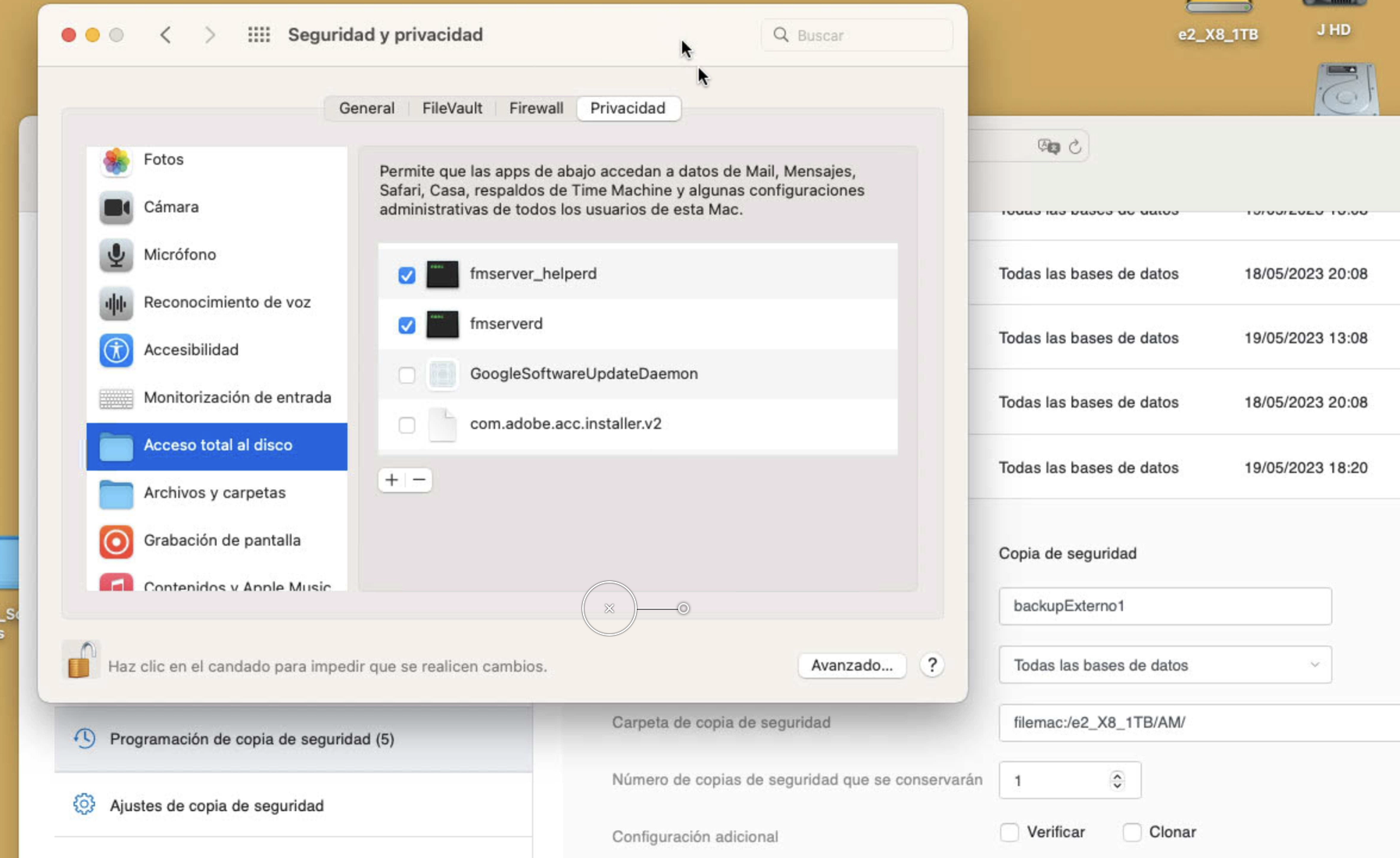Click the Avanzado button
The width and height of the screenshot is (1400, 858).
(851, 665)
